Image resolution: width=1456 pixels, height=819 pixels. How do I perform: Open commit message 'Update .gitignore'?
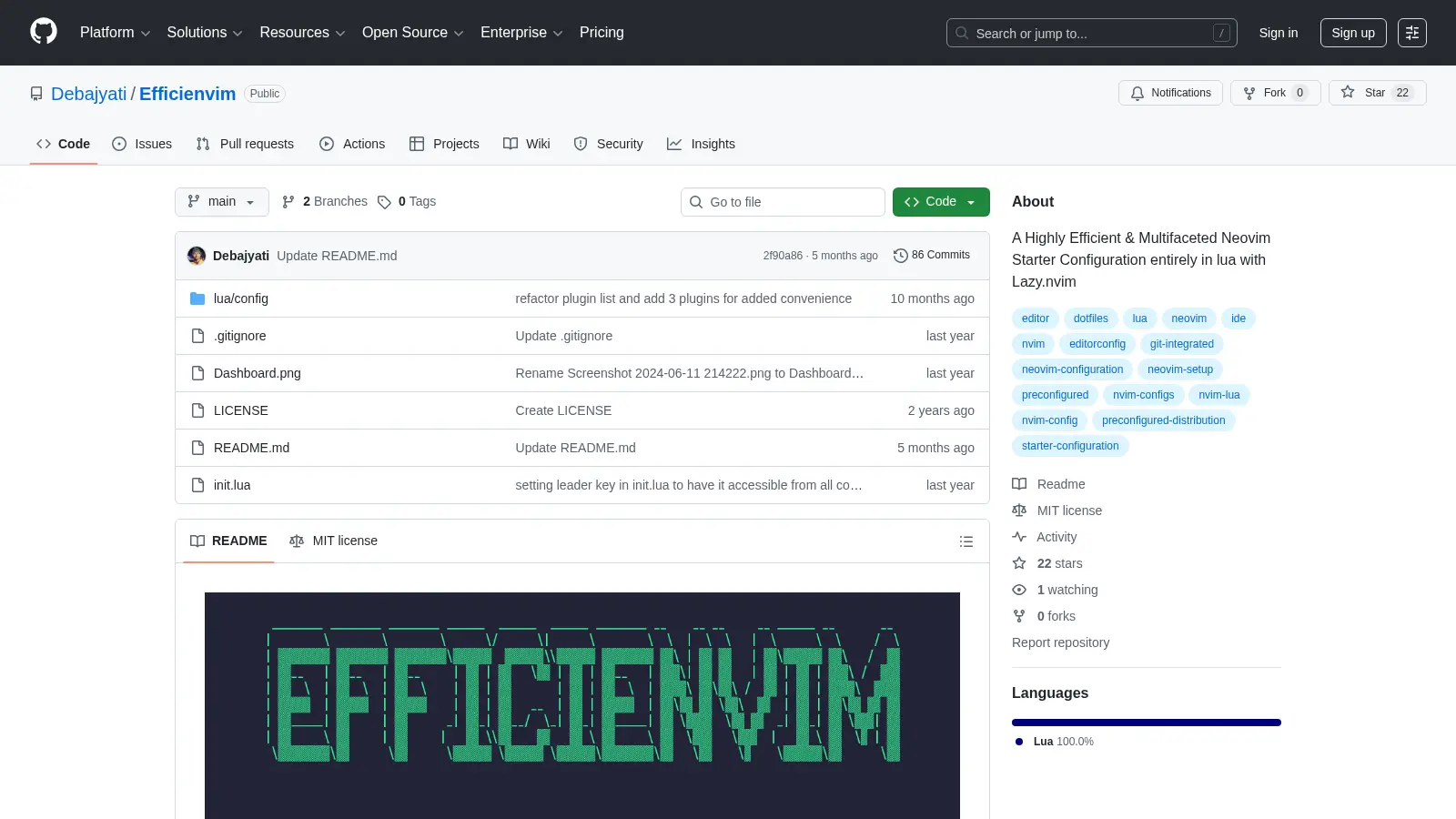[x=563, y=336]
